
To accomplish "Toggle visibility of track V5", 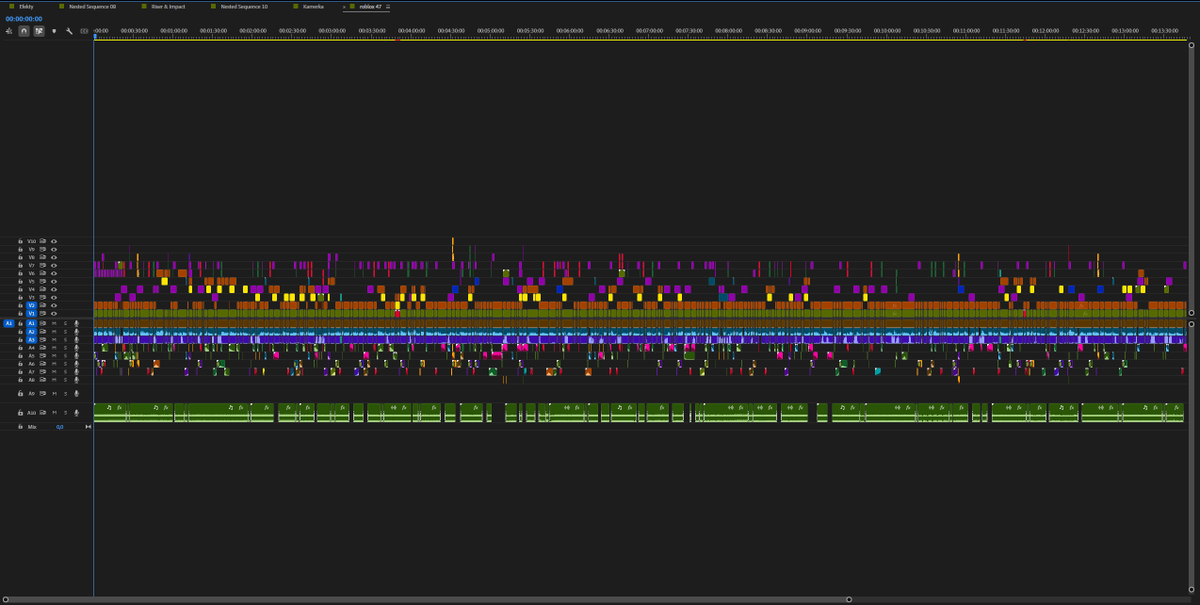I will pyautogui.click(x=54, y=281).
